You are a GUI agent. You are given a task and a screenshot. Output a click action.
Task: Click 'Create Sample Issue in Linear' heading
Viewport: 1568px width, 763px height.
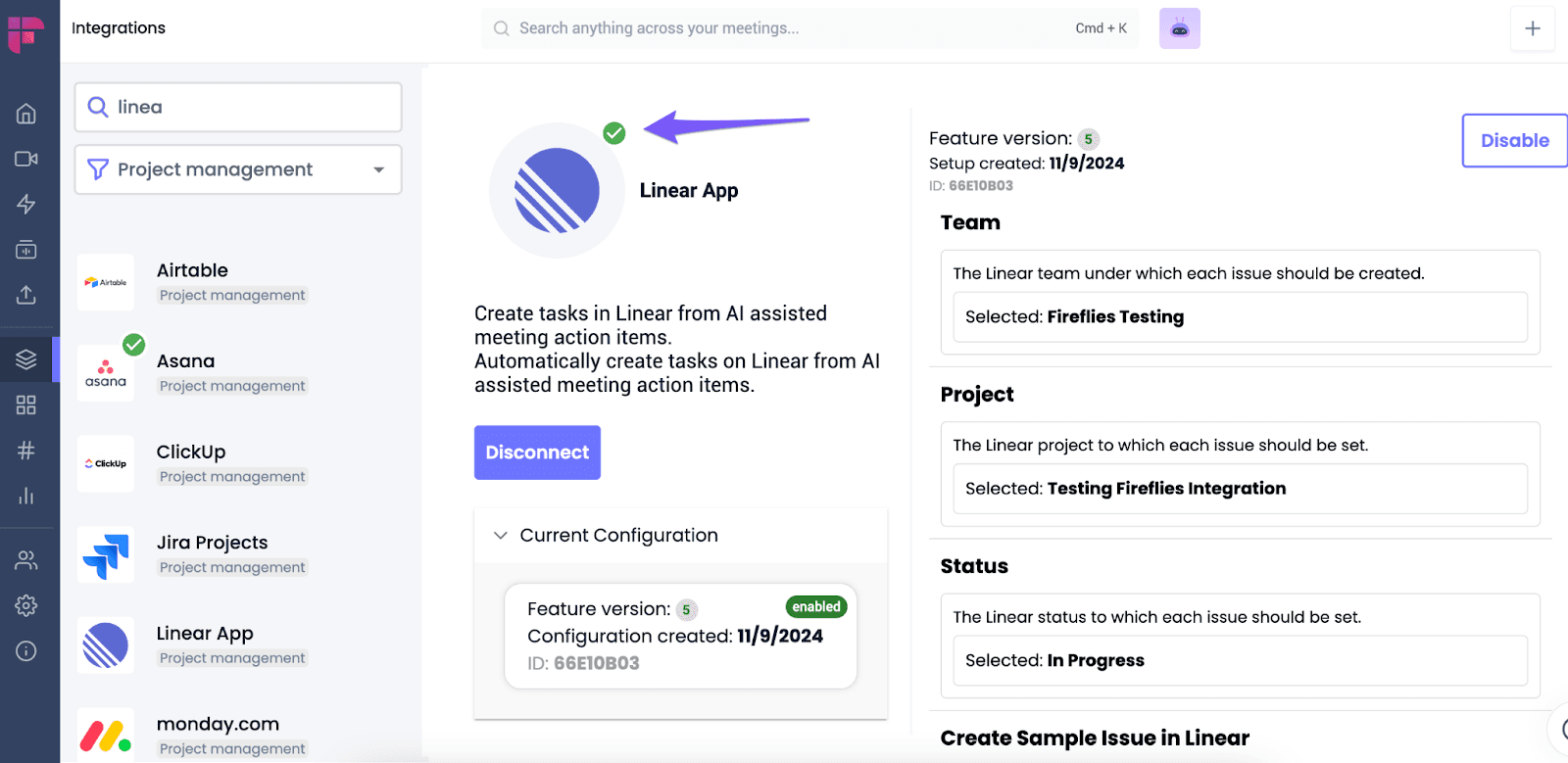pos(1095,738)
